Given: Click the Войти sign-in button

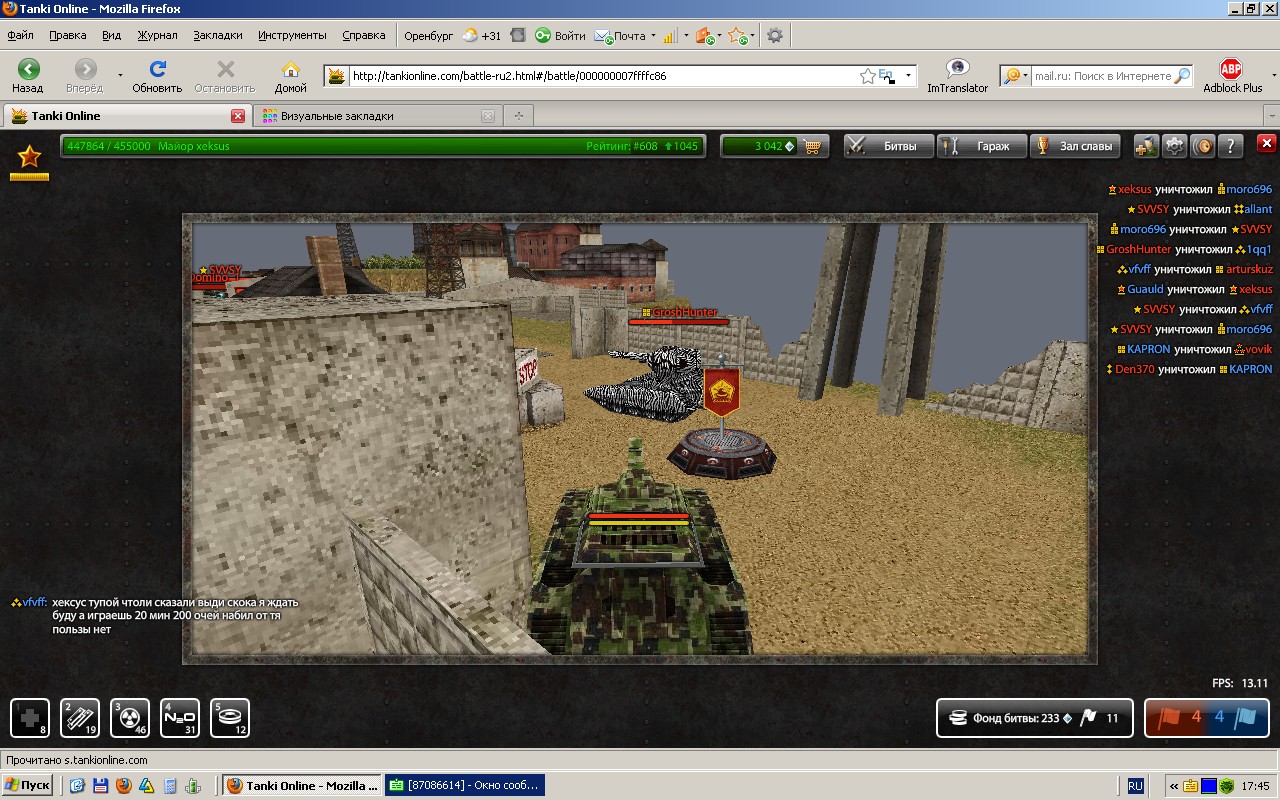Looking at the screenshot, I should [560, 35].
